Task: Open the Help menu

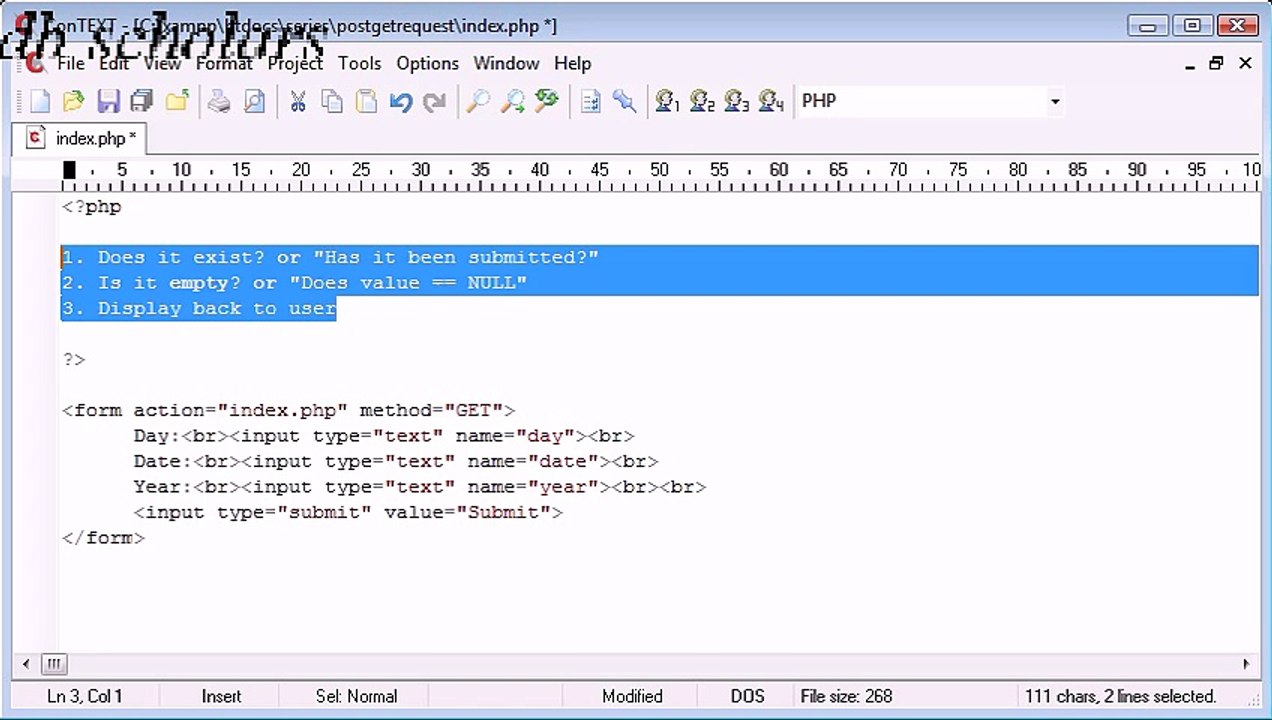Action: click(x=572, y=63)
